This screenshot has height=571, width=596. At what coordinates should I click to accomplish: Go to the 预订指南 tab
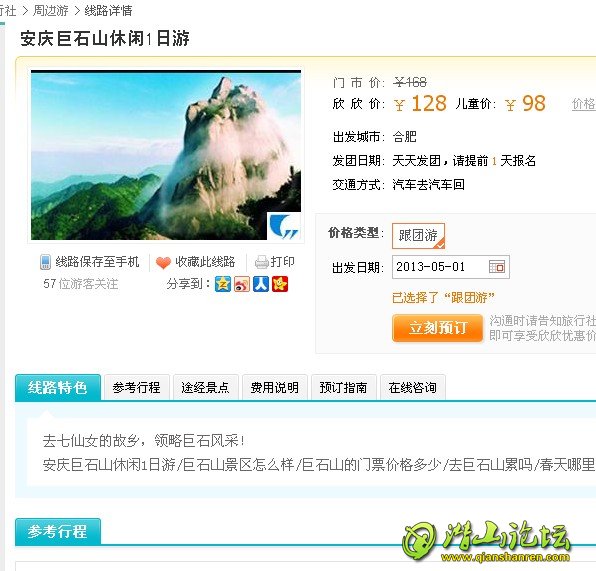[x=344, y=387]
